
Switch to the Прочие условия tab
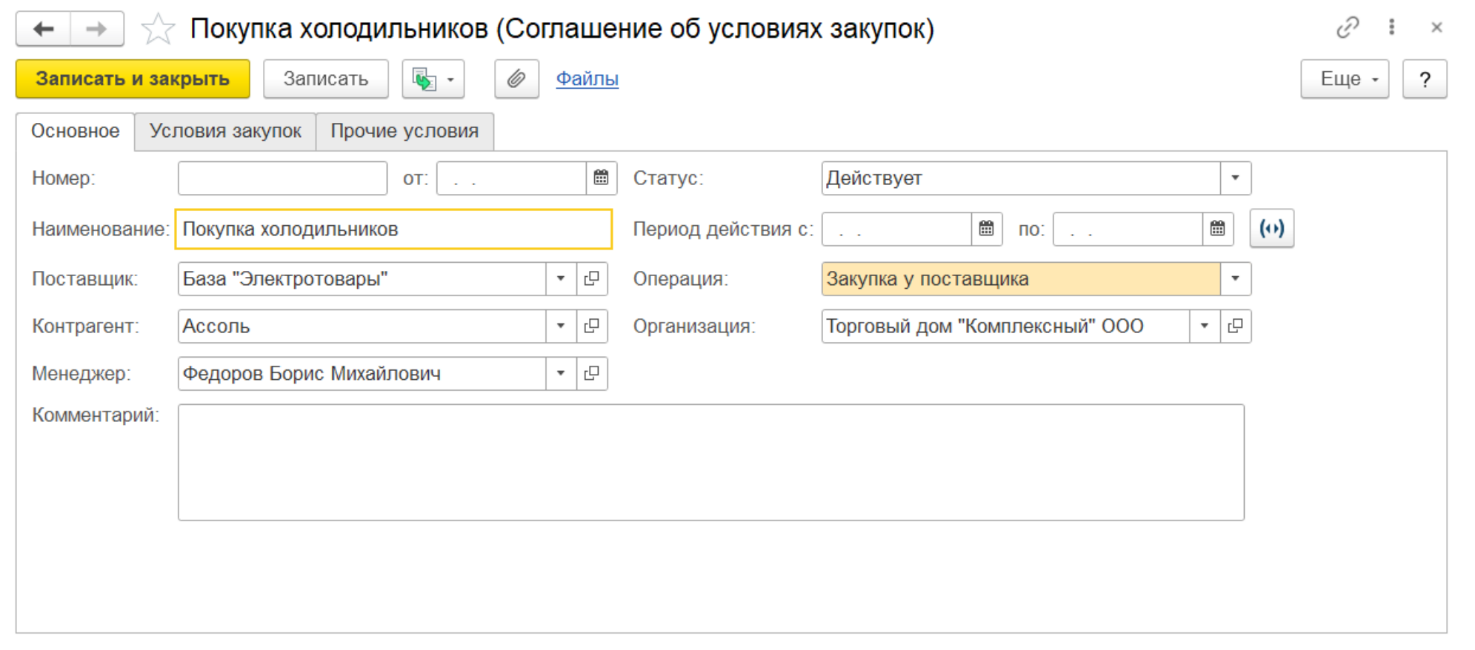coord(404,131)
